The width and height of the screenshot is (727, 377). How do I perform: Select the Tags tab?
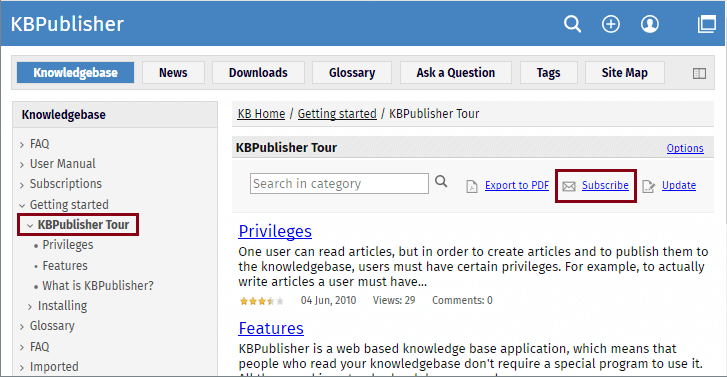click(x=548, y=73)
